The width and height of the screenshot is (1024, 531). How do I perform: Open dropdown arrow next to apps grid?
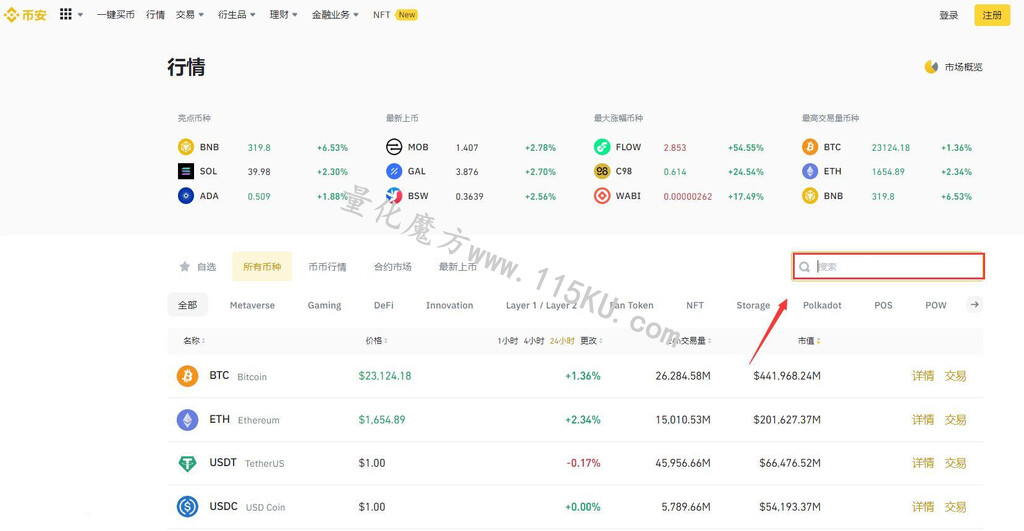80,14
